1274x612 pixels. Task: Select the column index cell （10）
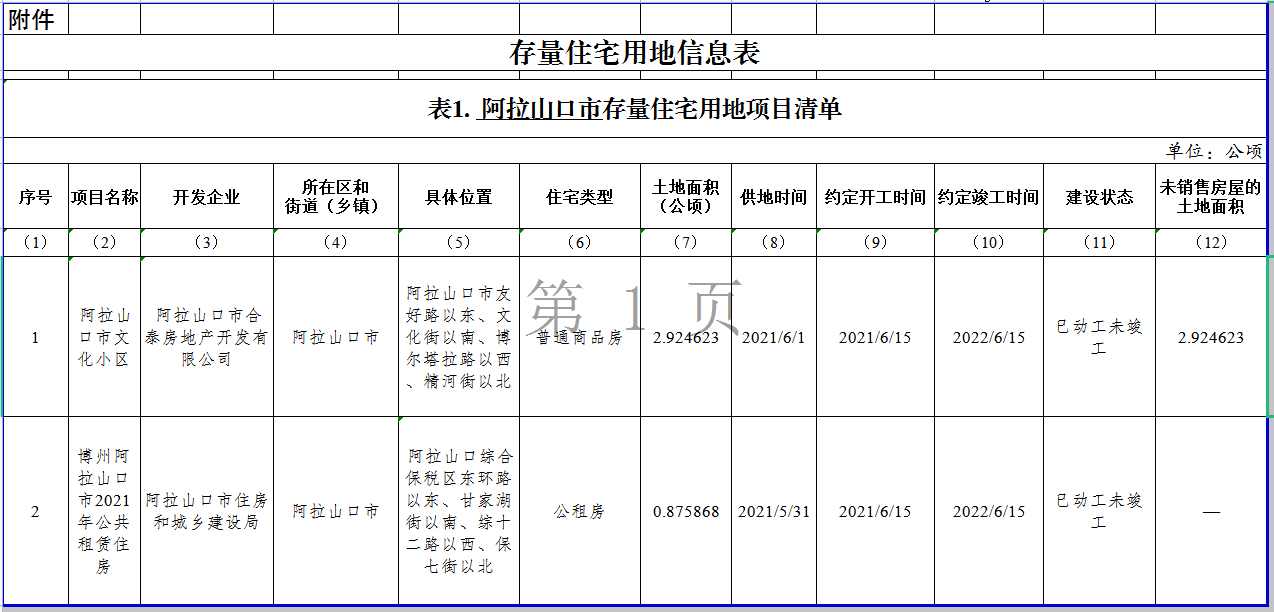989,242
